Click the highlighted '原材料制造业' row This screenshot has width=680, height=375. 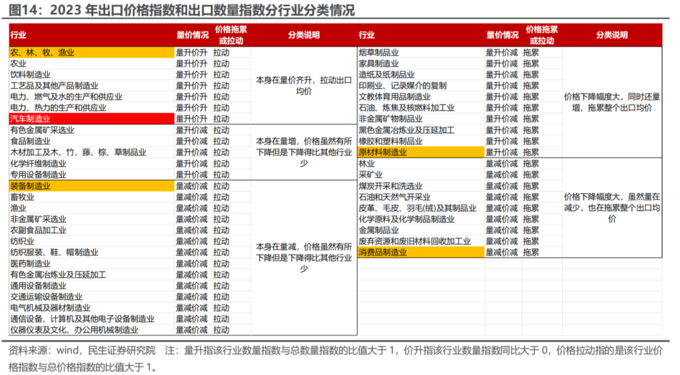(421, 152)
